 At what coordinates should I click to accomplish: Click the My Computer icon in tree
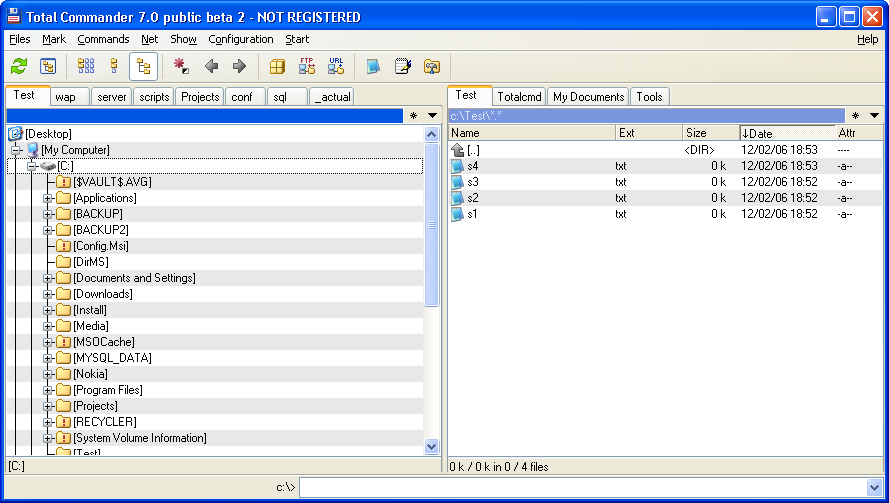[x=33, y=150]
